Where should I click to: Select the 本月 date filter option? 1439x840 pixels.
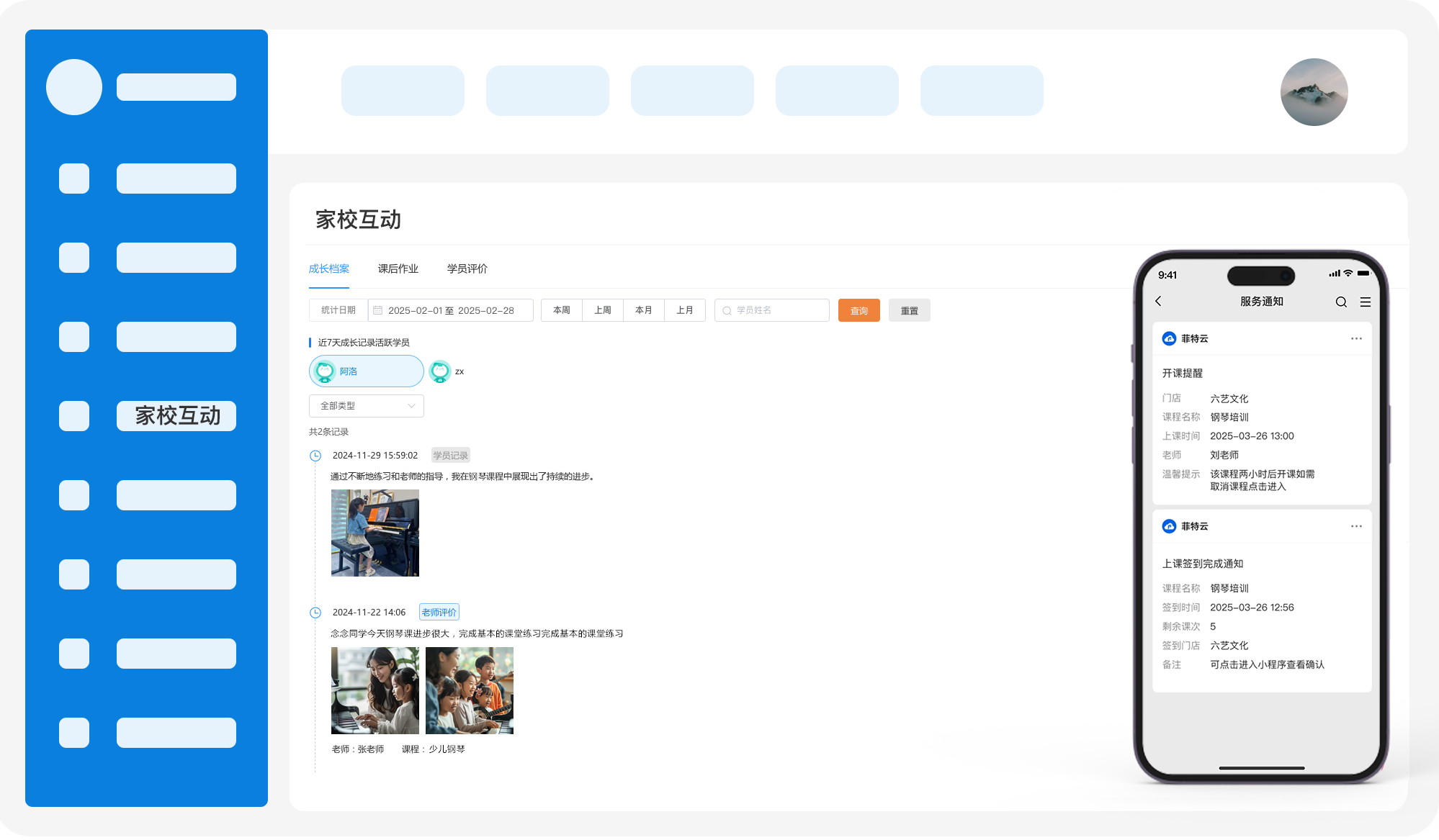(x=643, y=310)
